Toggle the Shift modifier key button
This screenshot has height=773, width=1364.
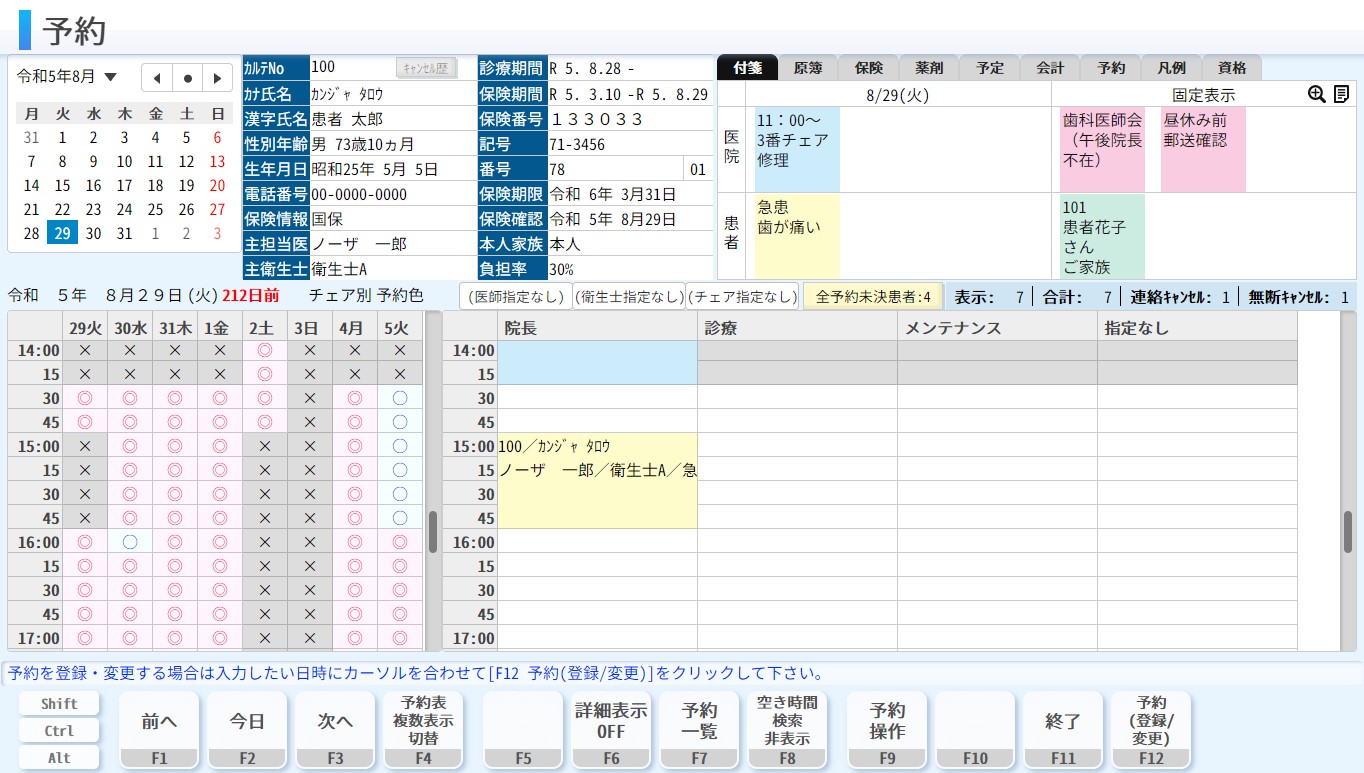click(59, 704)
